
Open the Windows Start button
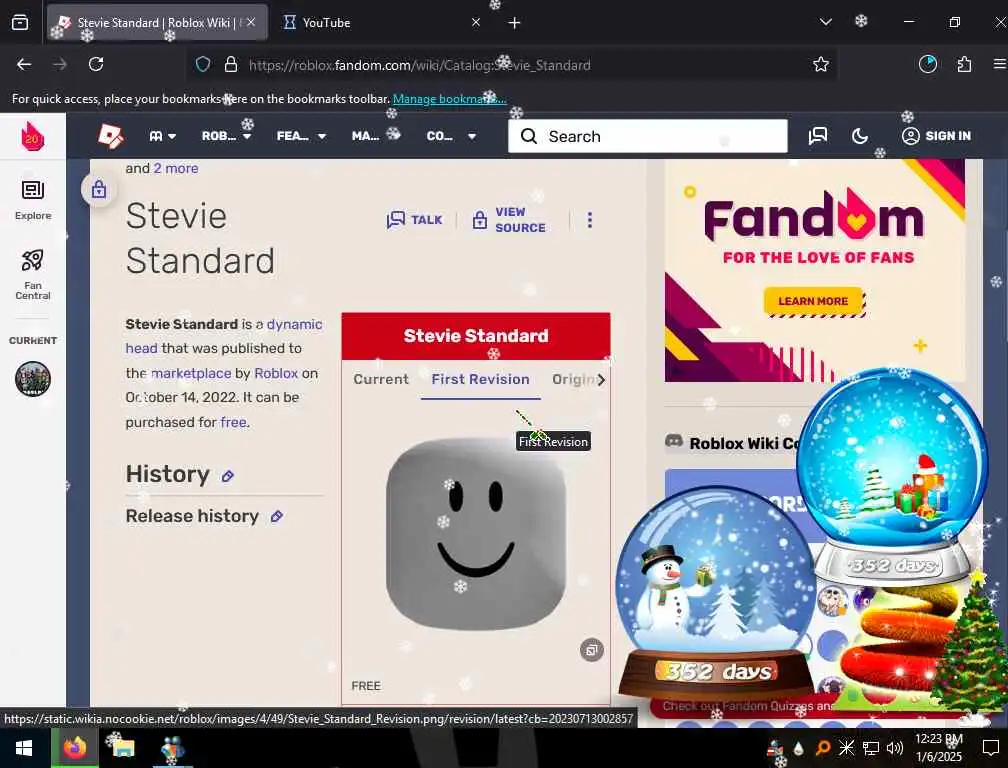click(x=24, y=749)
